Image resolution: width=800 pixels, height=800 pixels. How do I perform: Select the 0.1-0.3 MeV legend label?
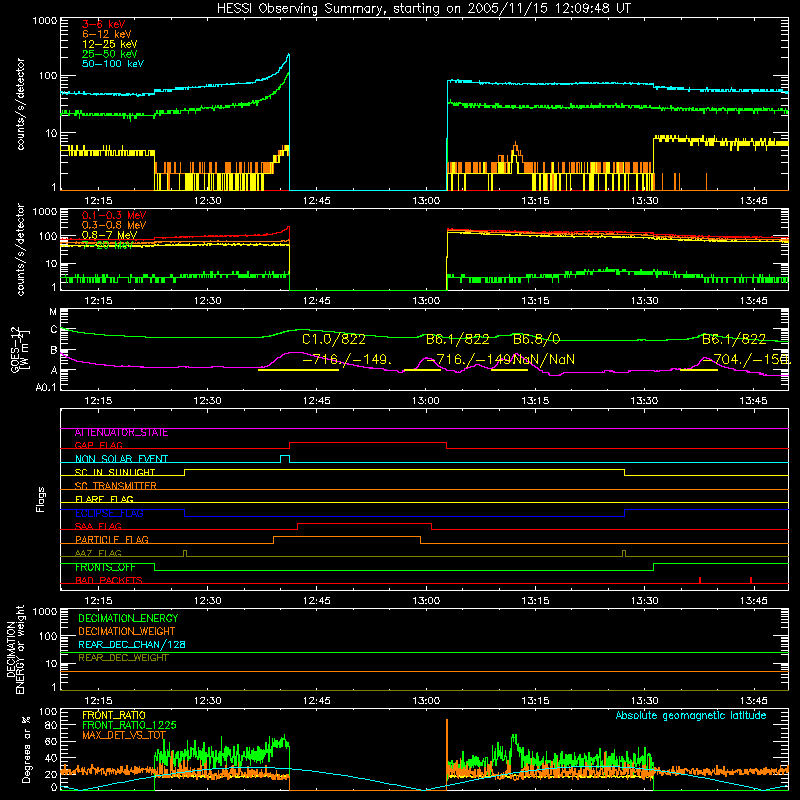(114, 215)
